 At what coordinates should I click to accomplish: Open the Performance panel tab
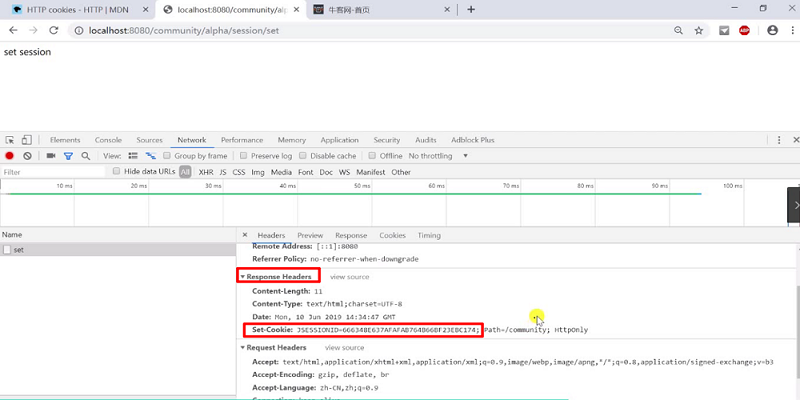[x=242, y=140]
